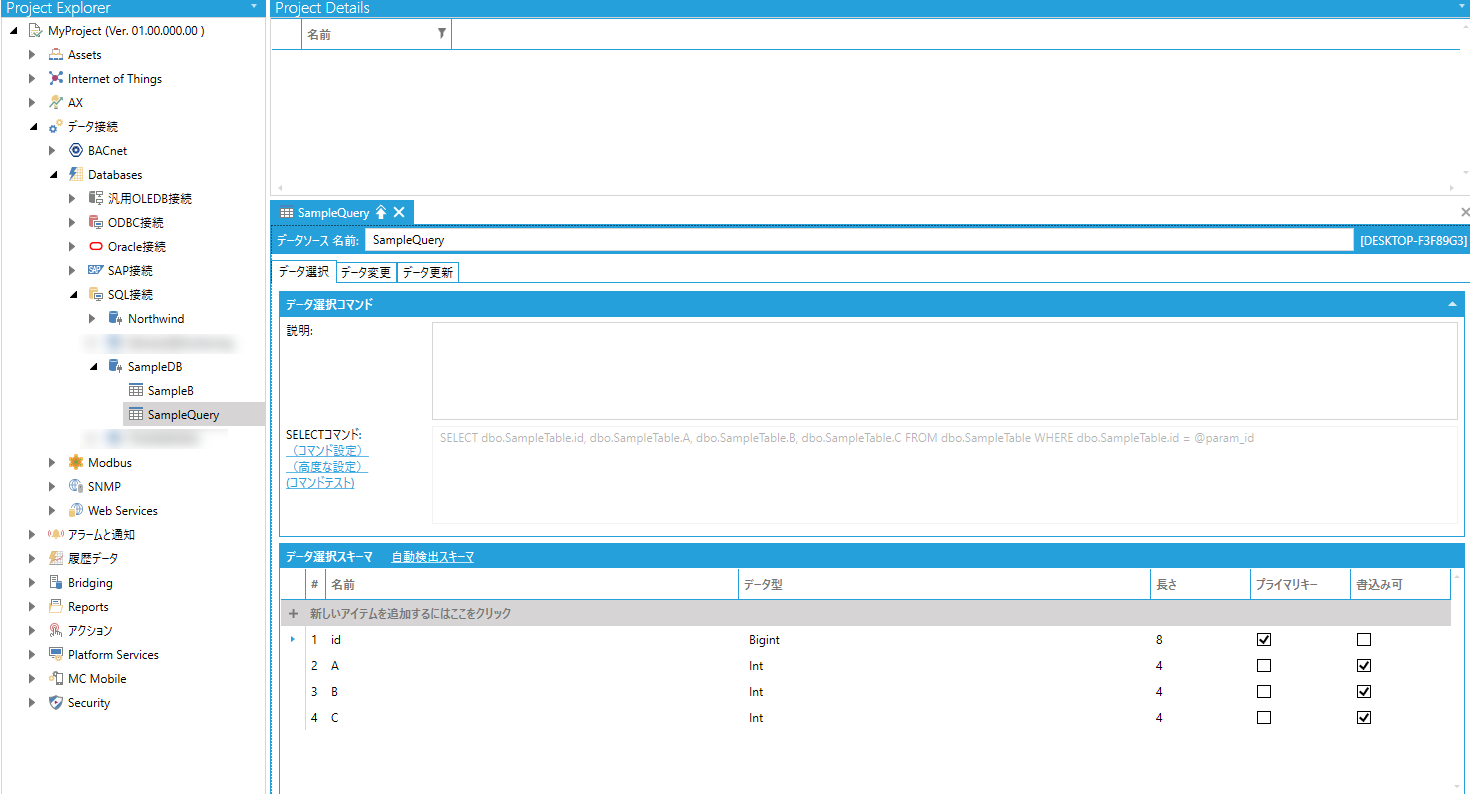The width and height of the screenshot is (1470, 794).
Task: Collapse the SampleDB node
Action: (92, 367)
